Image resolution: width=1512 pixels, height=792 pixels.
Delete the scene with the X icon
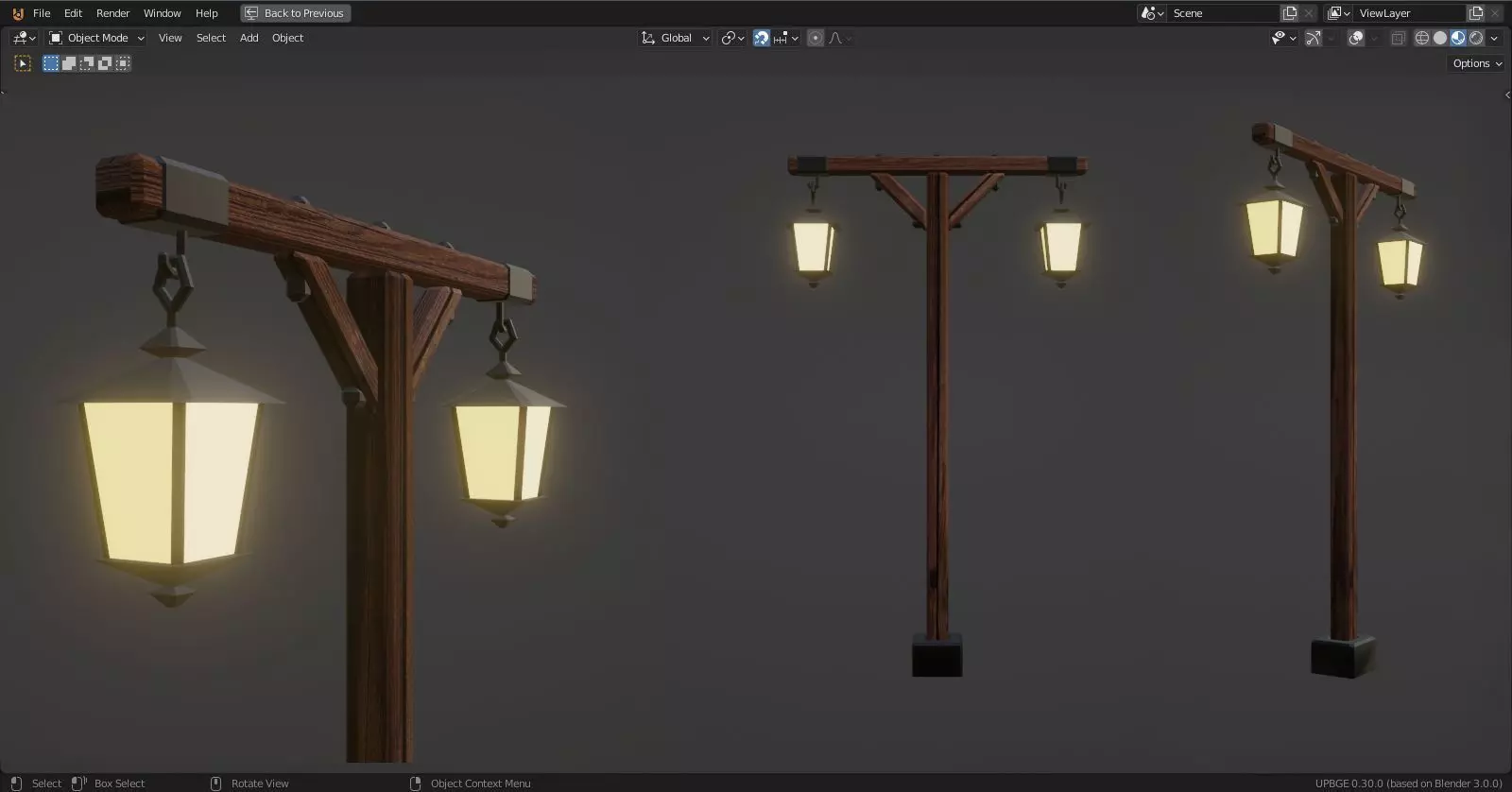[x=1309, y=13]
